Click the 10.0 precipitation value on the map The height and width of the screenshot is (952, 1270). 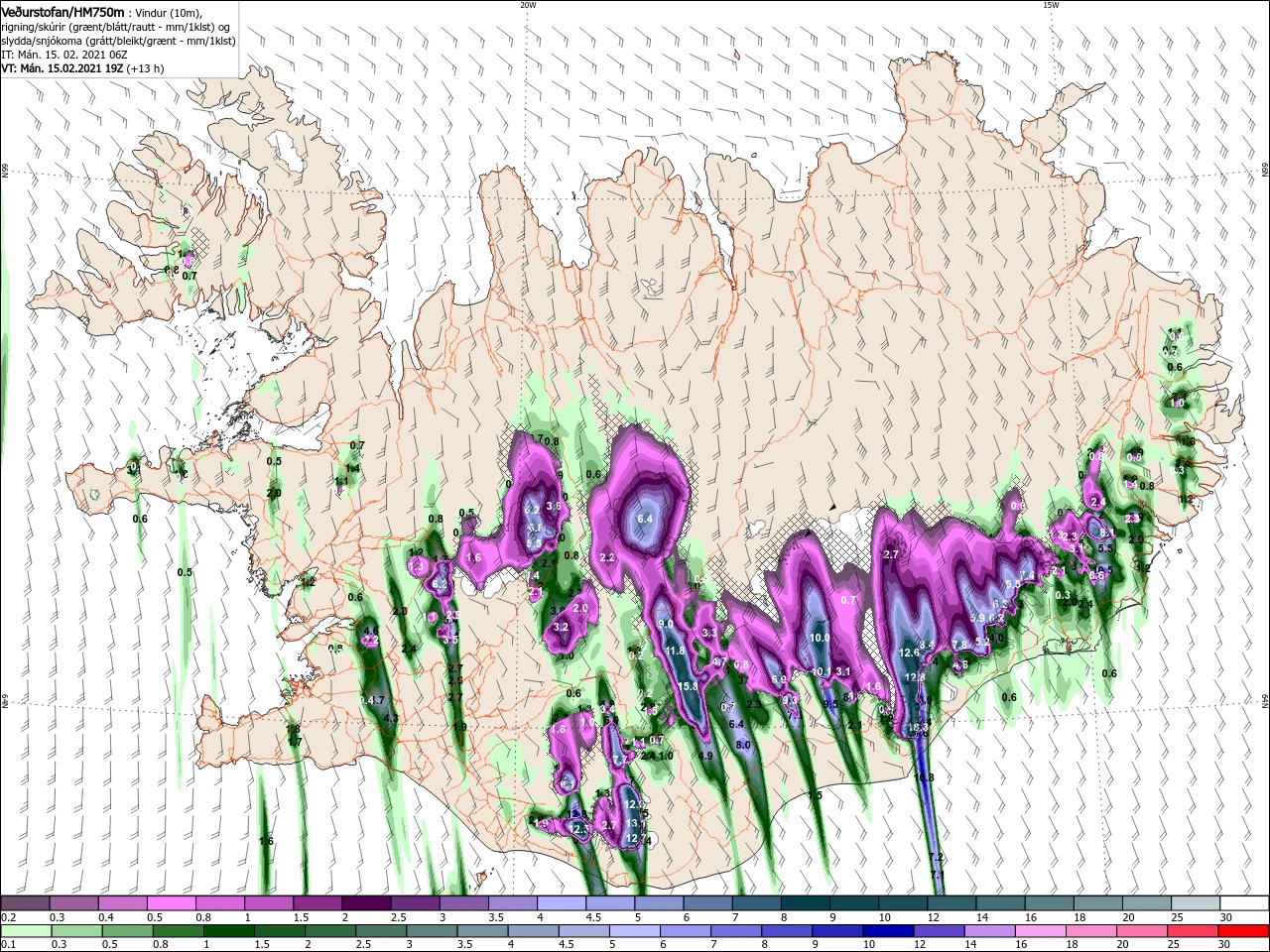(820, 638)
